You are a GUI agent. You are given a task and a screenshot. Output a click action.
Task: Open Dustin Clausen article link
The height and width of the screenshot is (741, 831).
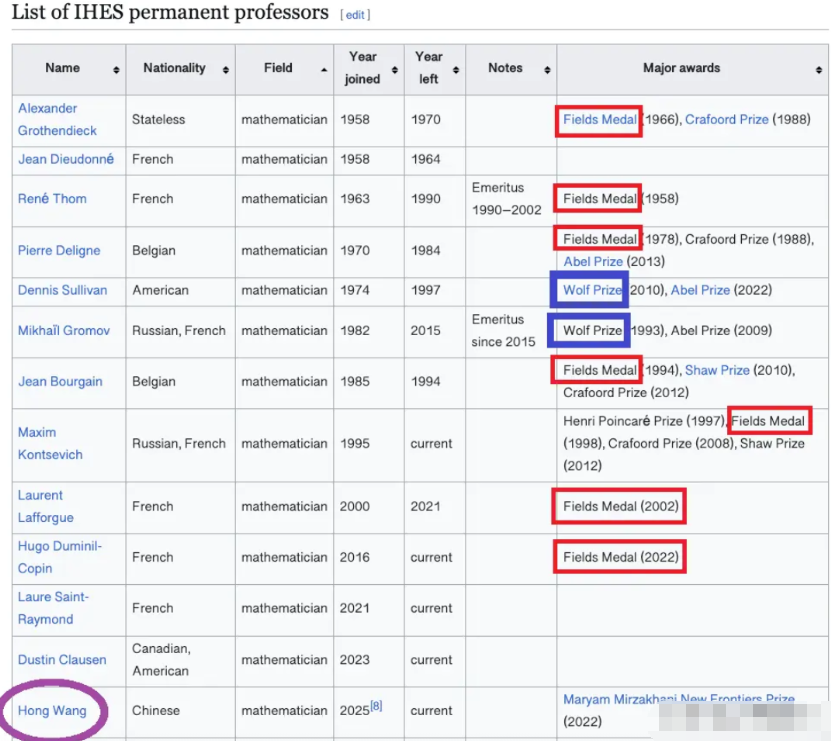pyautogui.click(x=62, y=659)
